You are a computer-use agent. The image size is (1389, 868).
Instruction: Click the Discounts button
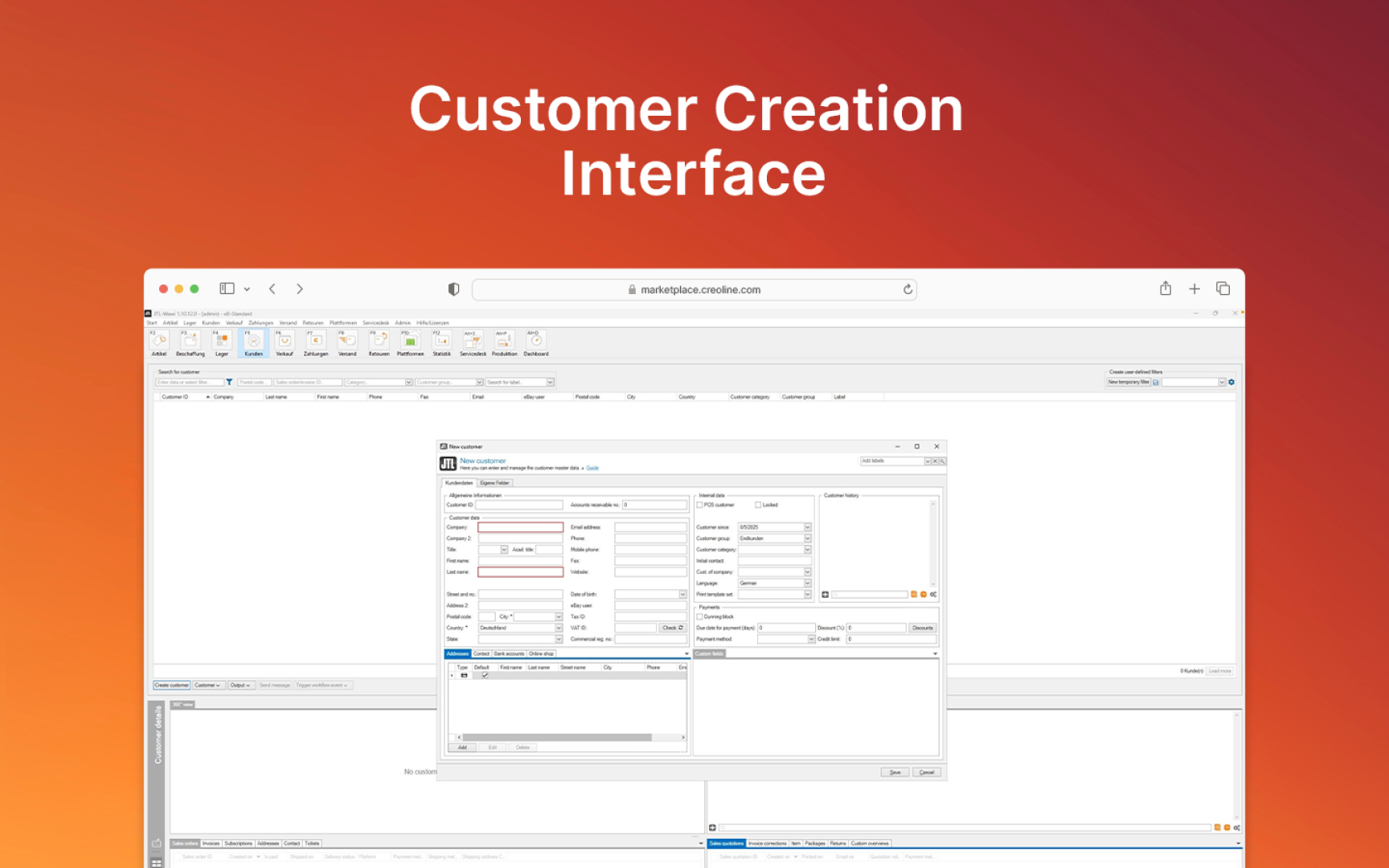click(x=923, y=628)
